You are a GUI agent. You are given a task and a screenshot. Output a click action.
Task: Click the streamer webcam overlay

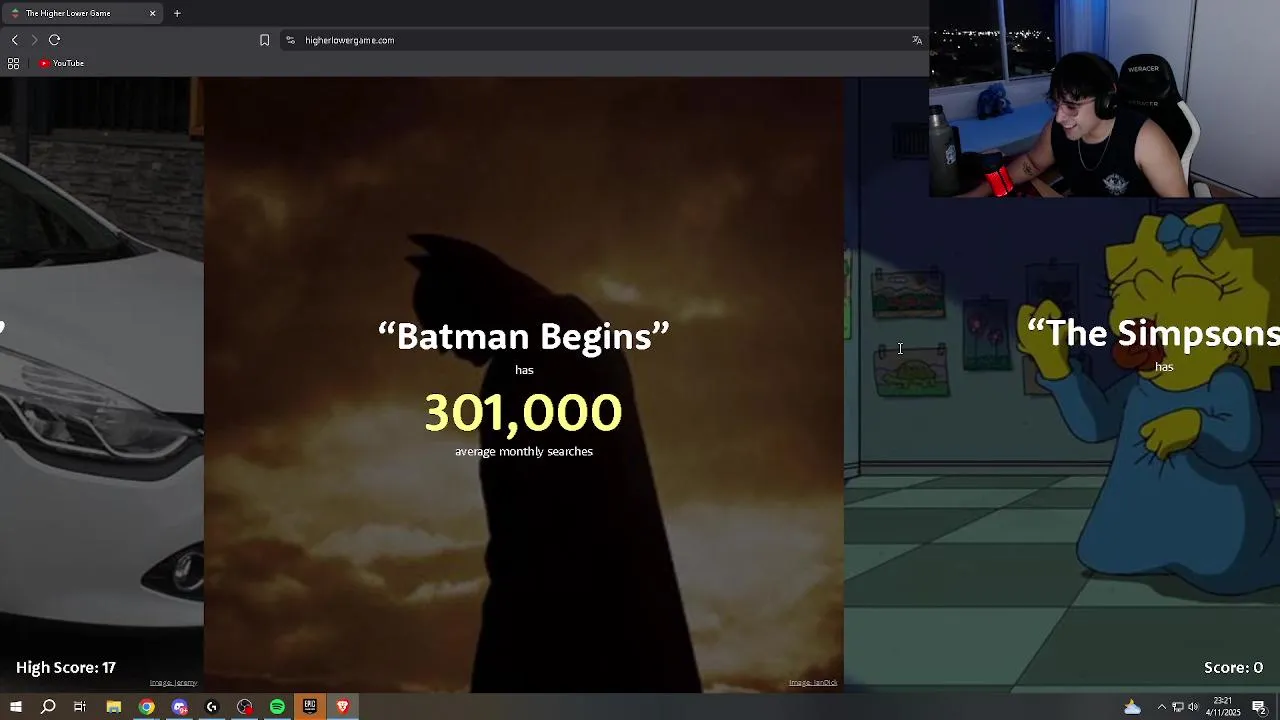pos(1104,98)
